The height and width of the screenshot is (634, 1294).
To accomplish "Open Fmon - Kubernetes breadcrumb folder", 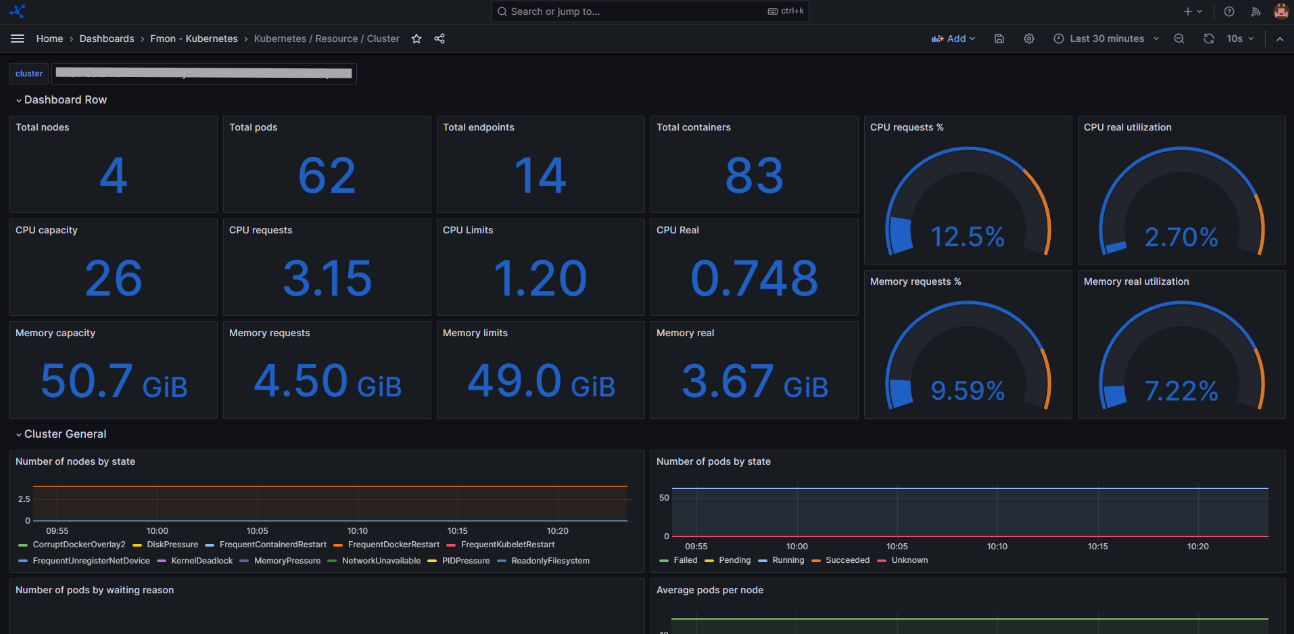I will tap(193, 39).
